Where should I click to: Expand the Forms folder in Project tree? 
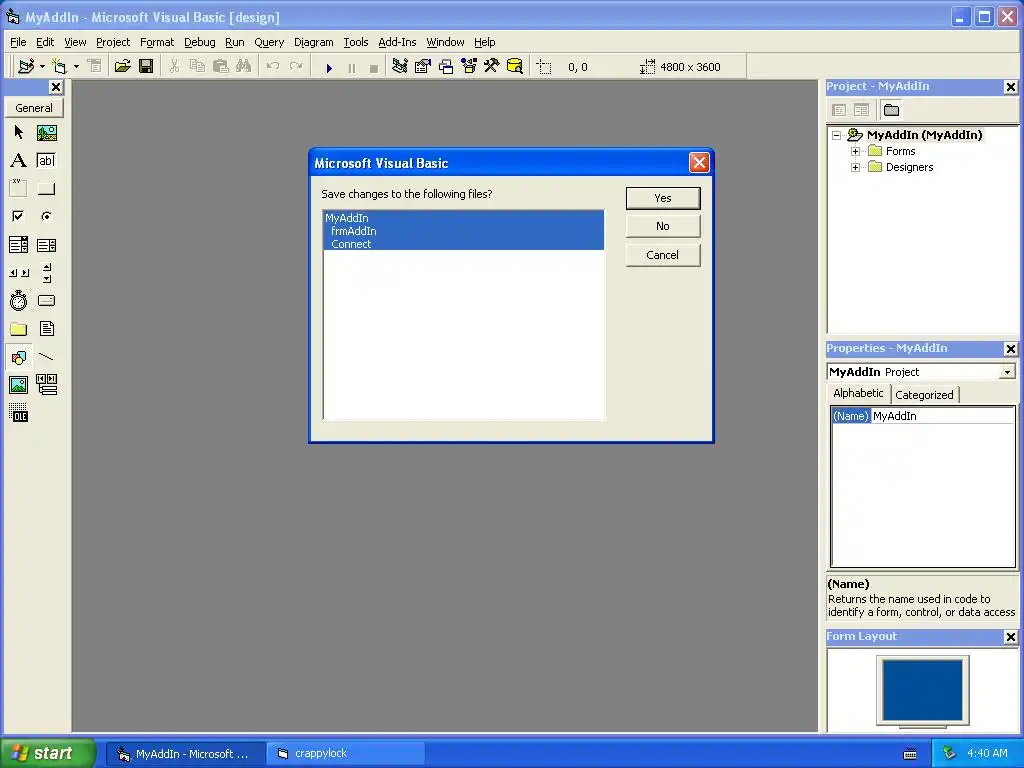point(855,151)
